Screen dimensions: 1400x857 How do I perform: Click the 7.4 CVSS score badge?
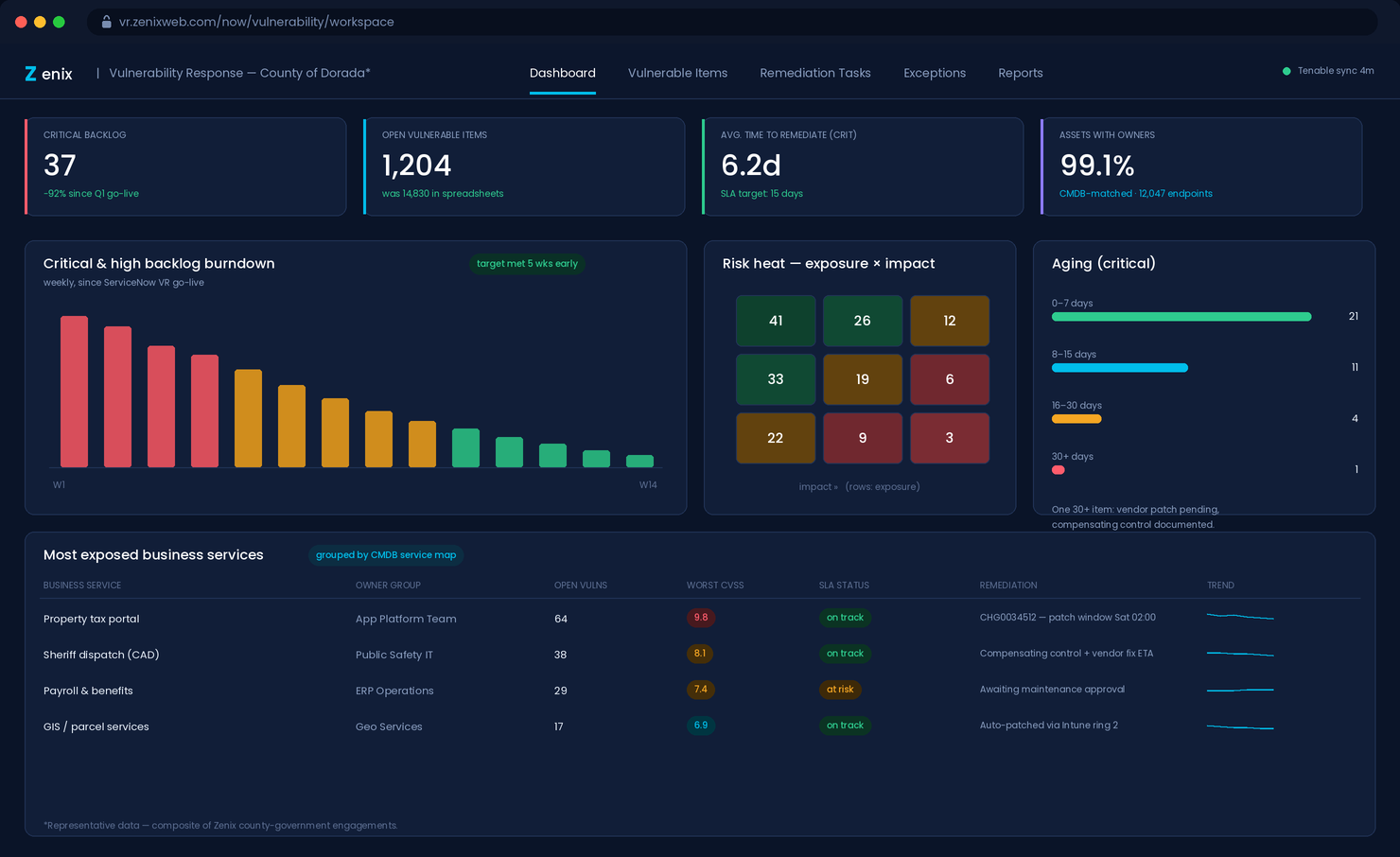point(701,690)
